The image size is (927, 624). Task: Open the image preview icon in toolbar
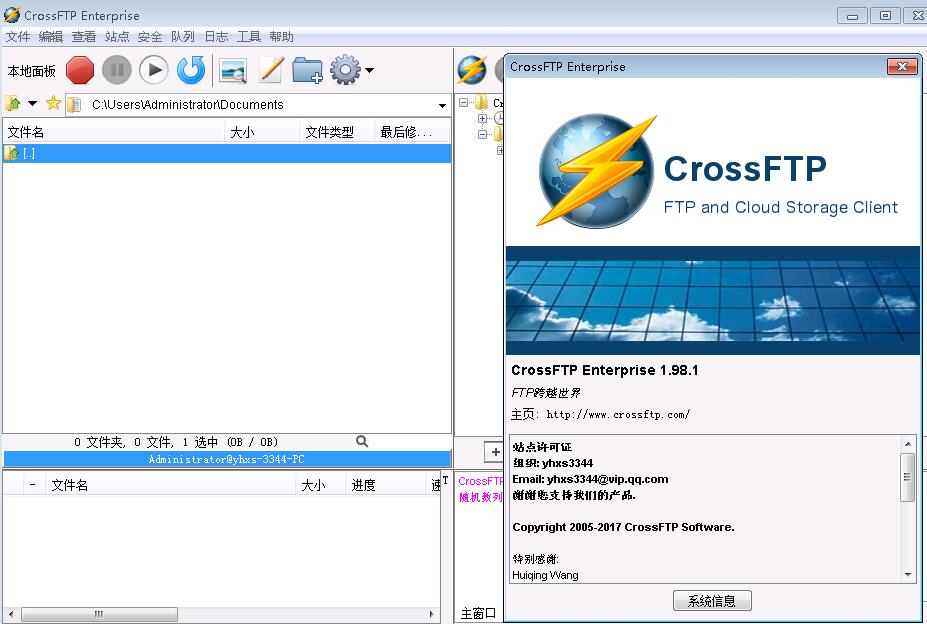point(232,70)
